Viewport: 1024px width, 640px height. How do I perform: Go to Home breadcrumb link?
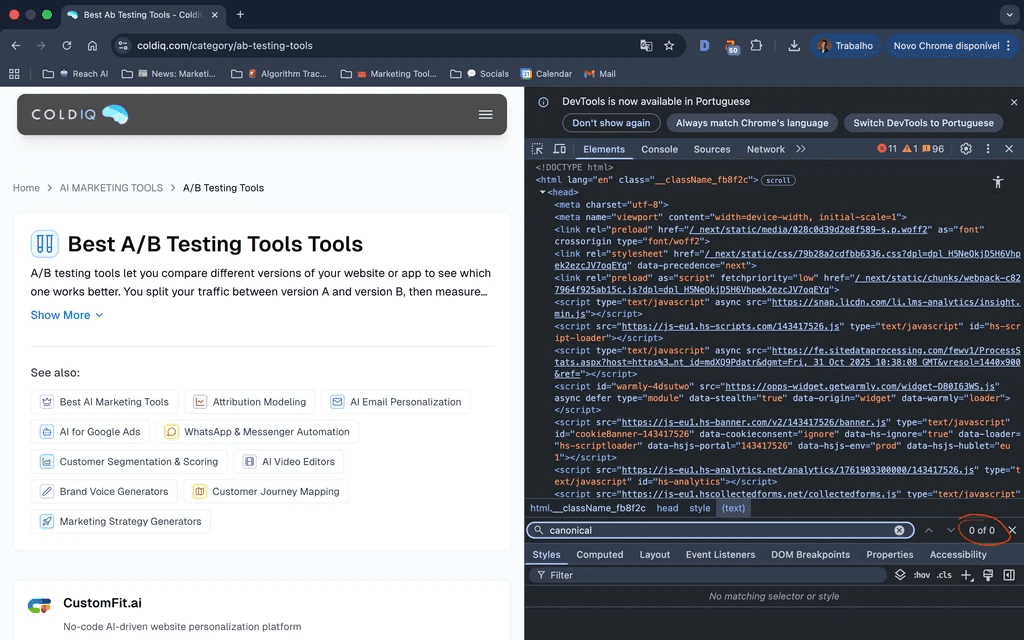click(x=26, y=188)
